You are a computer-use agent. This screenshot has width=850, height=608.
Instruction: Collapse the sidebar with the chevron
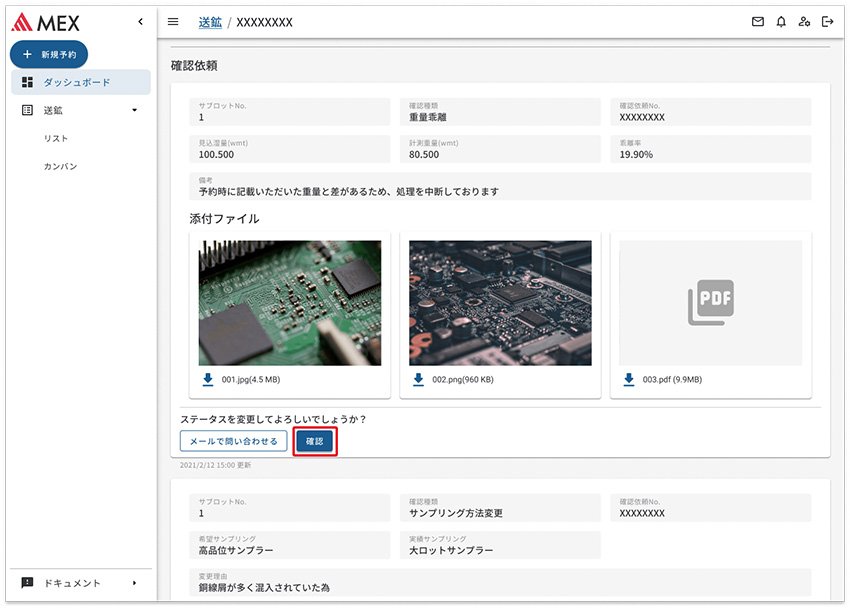141,22
